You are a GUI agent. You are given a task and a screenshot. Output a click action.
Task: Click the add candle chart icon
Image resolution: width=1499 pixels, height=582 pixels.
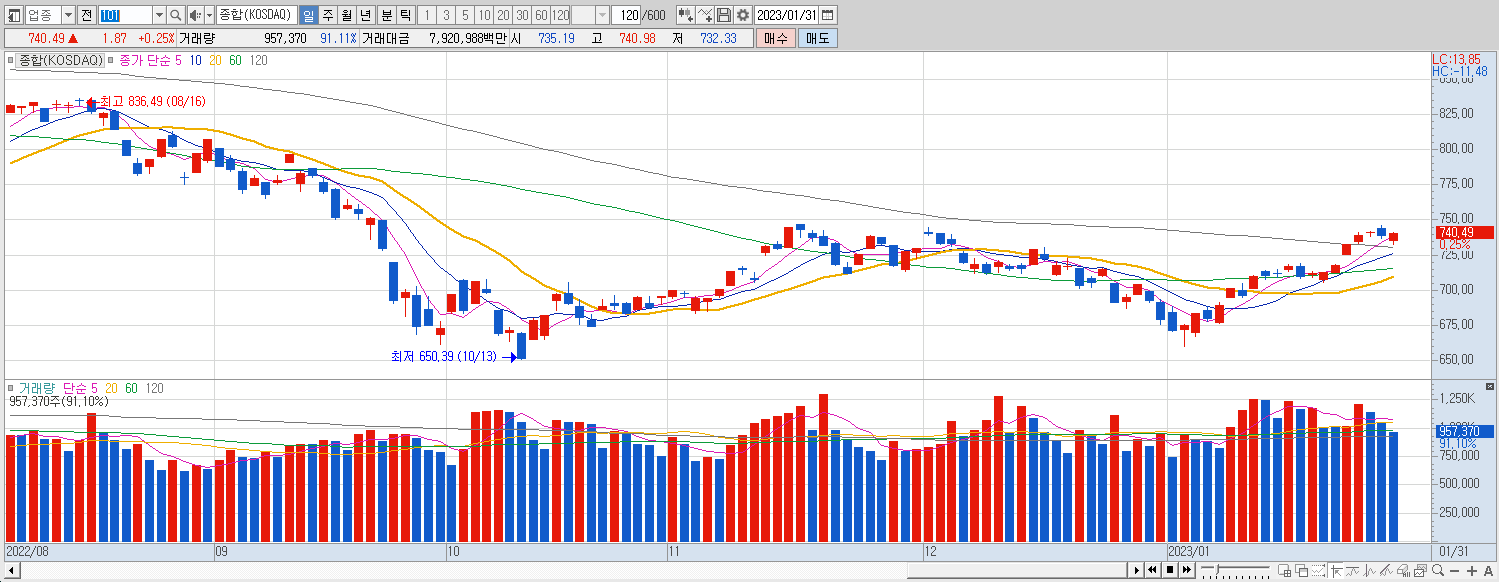pyautogui.click(x=685, y=15)
